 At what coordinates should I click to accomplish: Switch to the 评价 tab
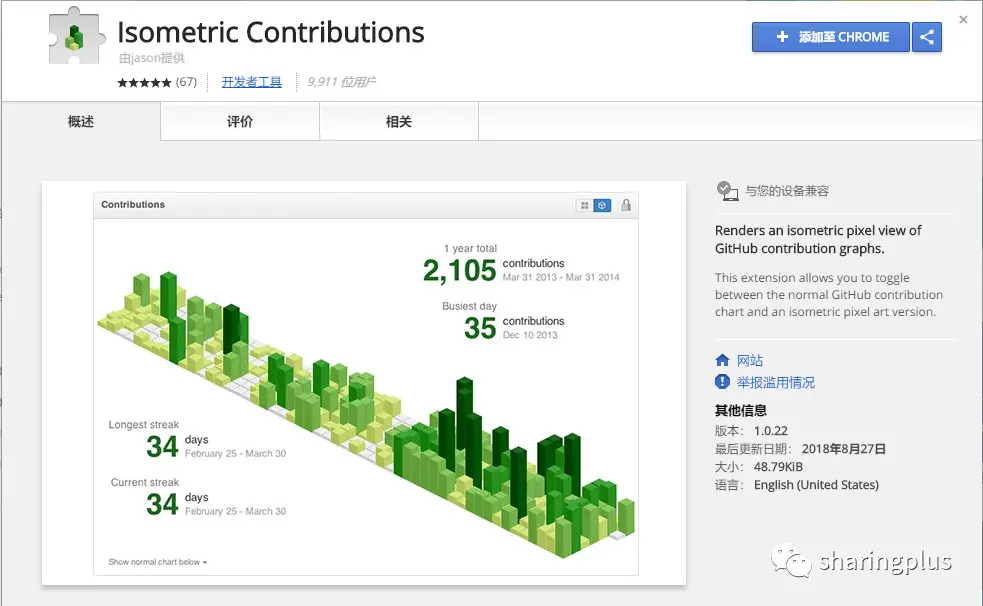(x=240, y=122)
